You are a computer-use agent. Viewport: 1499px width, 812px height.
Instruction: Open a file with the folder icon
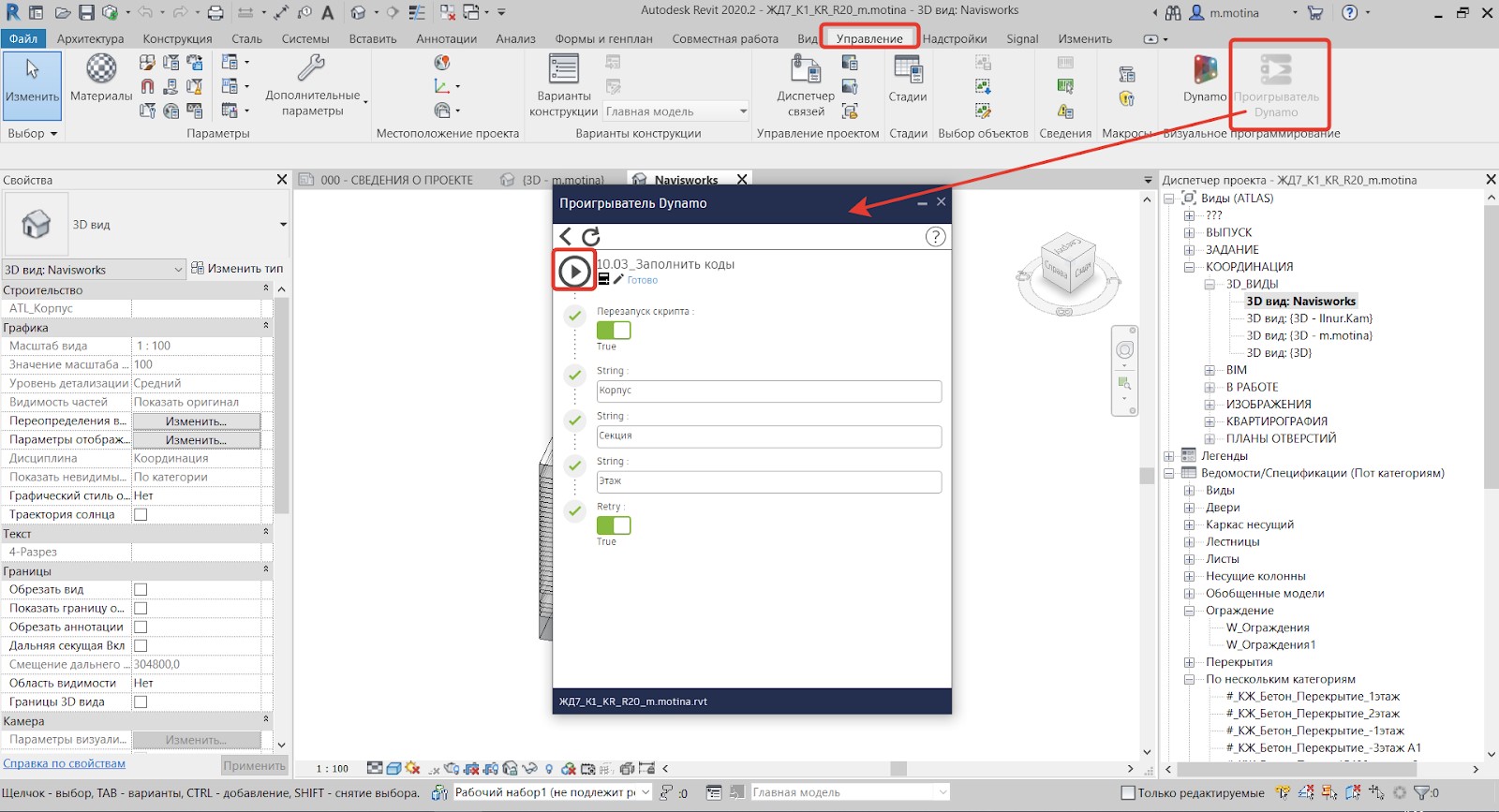pos(62,12)
